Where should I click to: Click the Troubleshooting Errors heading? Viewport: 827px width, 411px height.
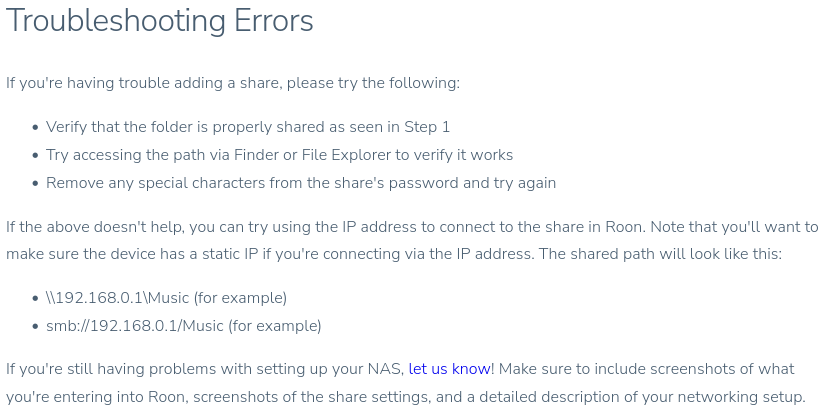coord(160,21)
